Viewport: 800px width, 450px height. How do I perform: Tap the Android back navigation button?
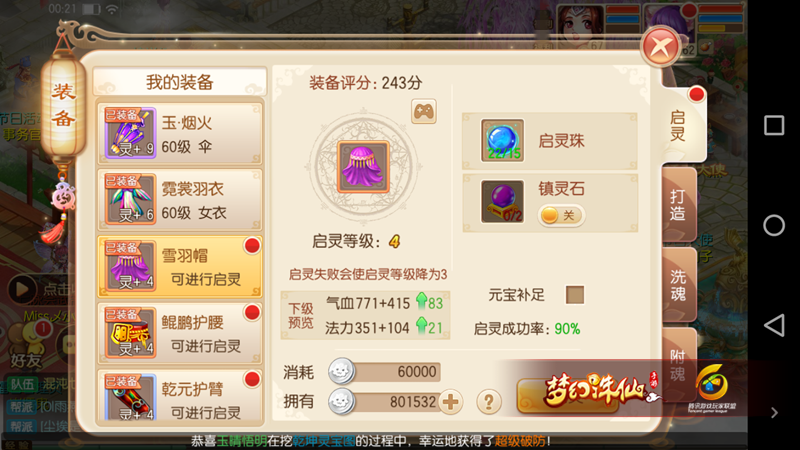[774, 325]
